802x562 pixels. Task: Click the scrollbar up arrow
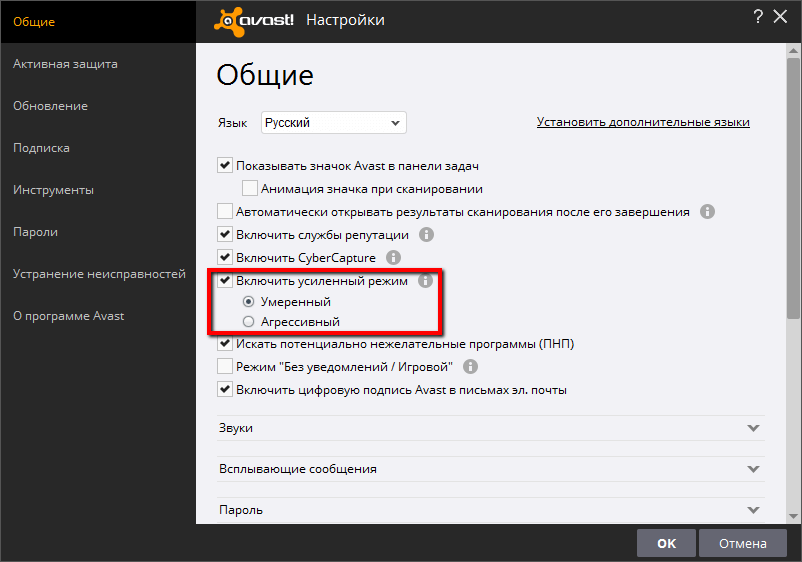pyautogui.click(x=793, y=50)
